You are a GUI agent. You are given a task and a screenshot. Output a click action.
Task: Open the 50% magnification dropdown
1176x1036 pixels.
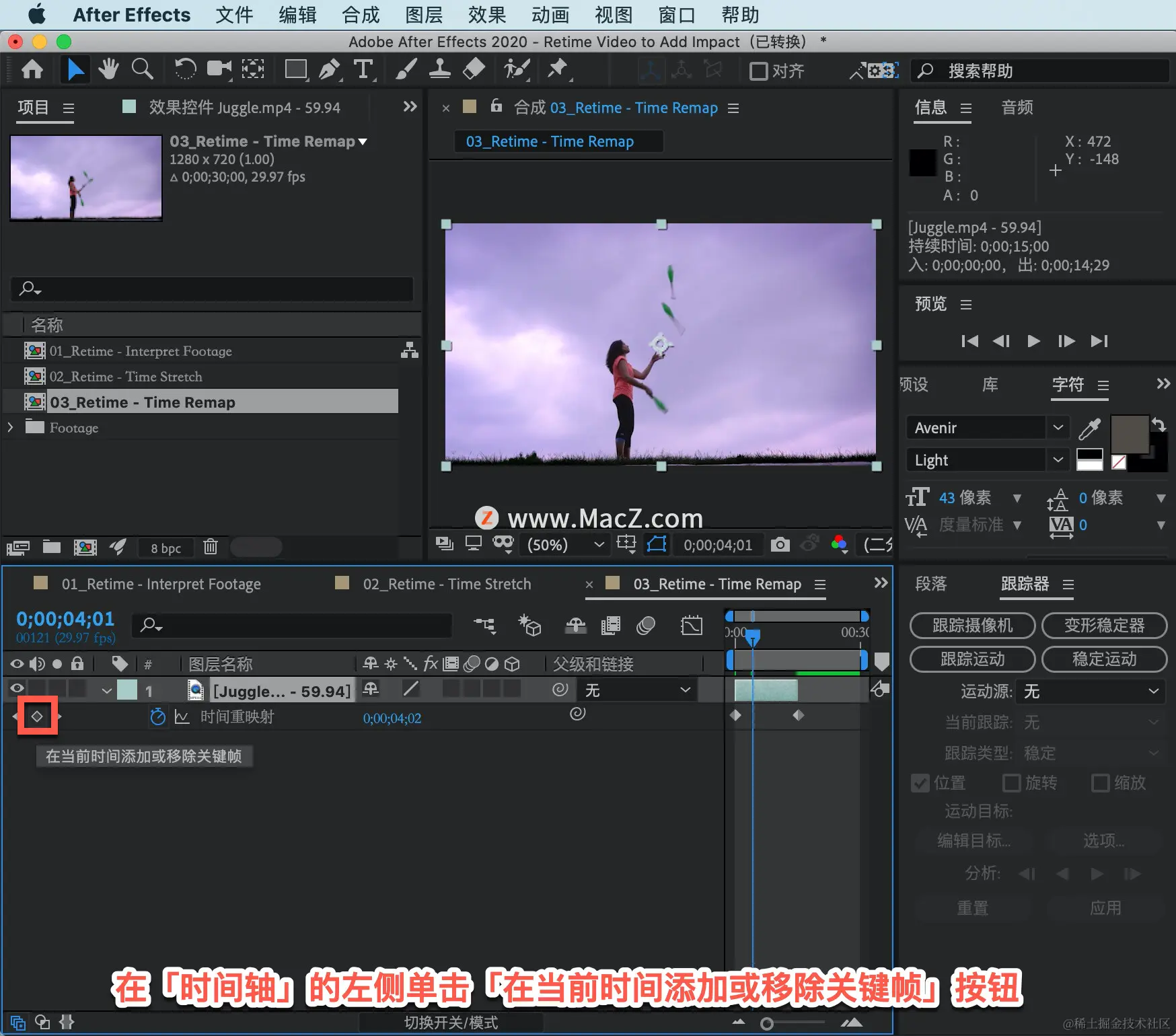coord(564,544)
